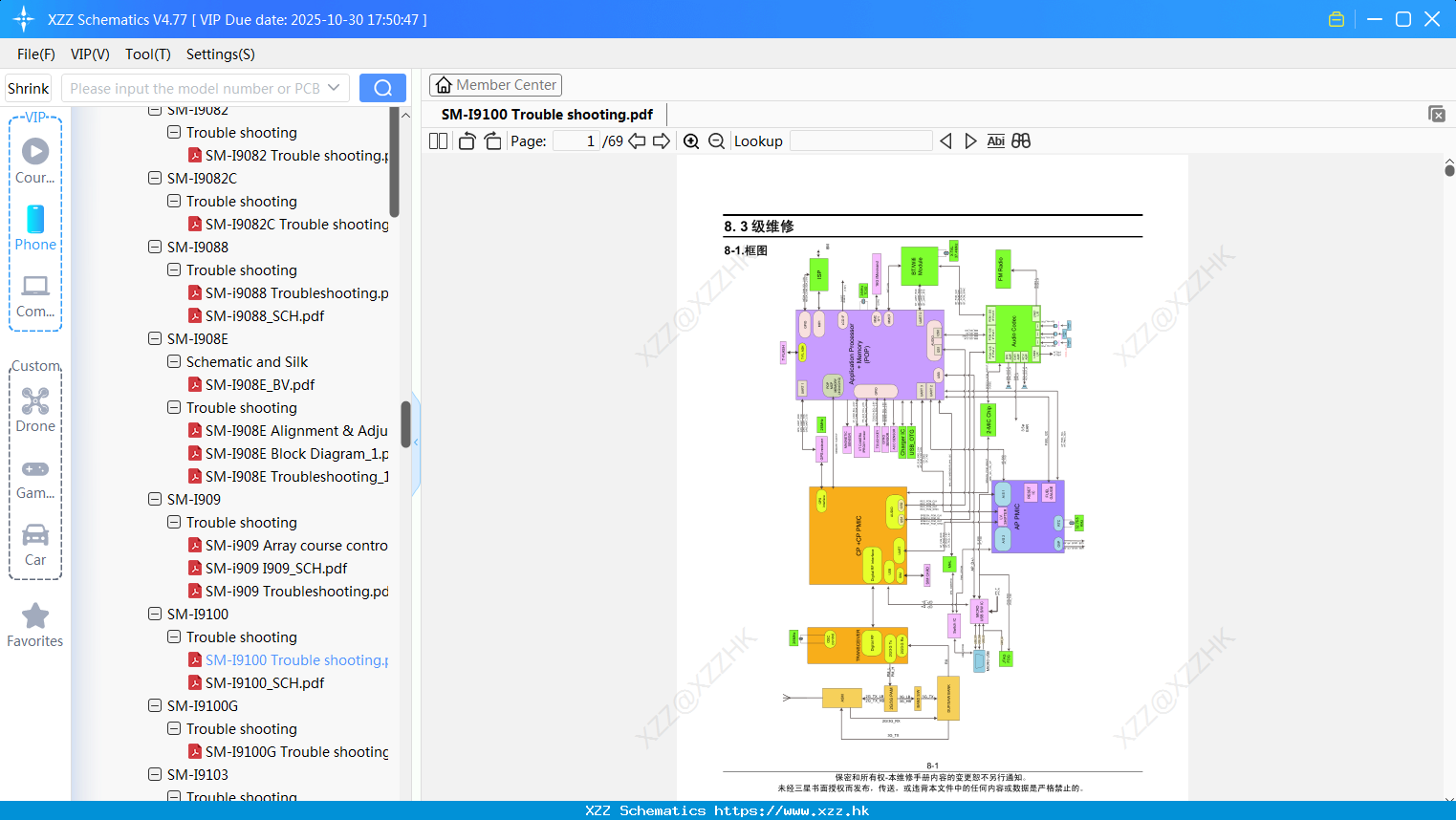This screenshot has width=1456, height=820.
Task: Collapse Trouble shooting under SM-I9100
Action: point(174,637)
